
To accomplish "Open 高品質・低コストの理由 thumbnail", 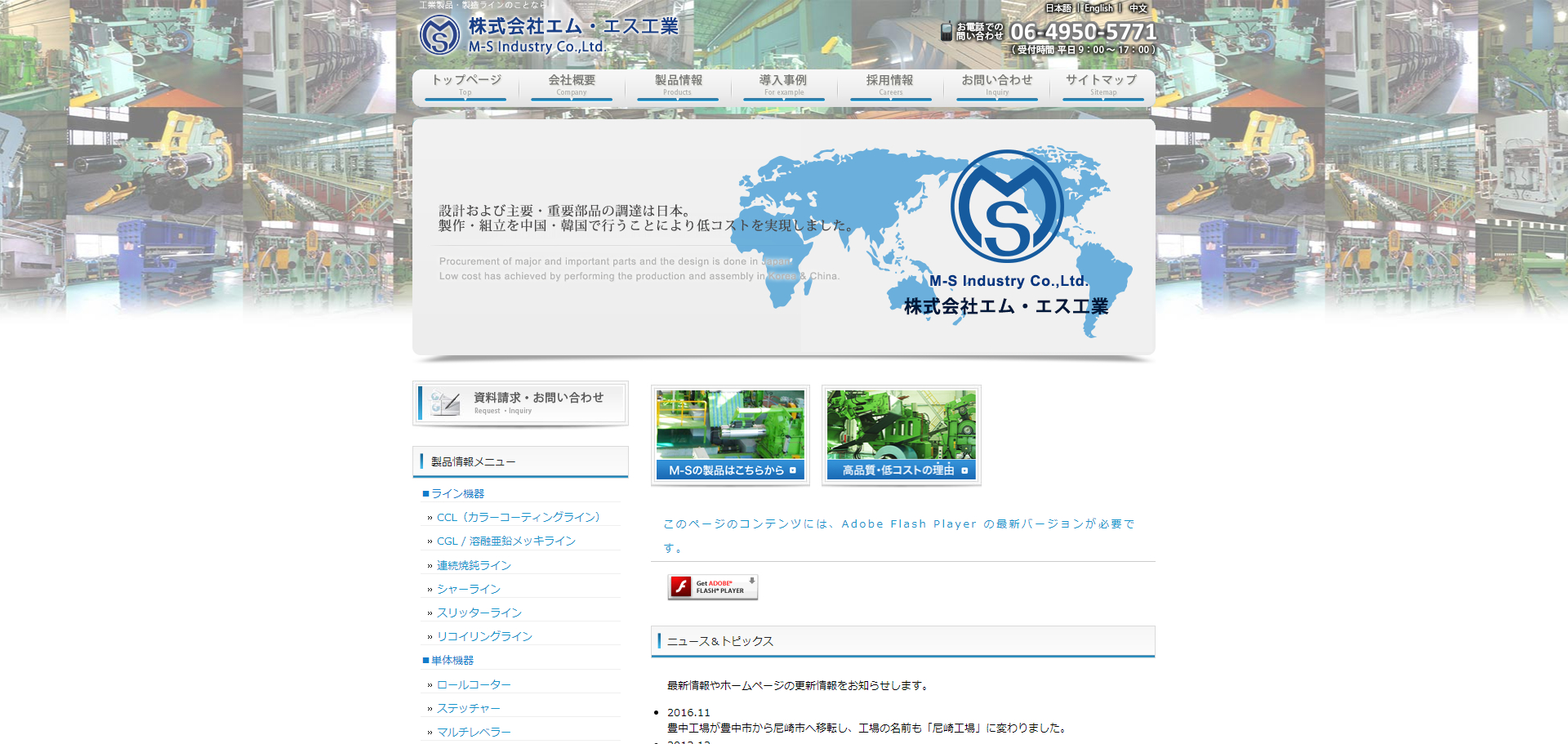I will pyautogui.click(x=902, y=435).
